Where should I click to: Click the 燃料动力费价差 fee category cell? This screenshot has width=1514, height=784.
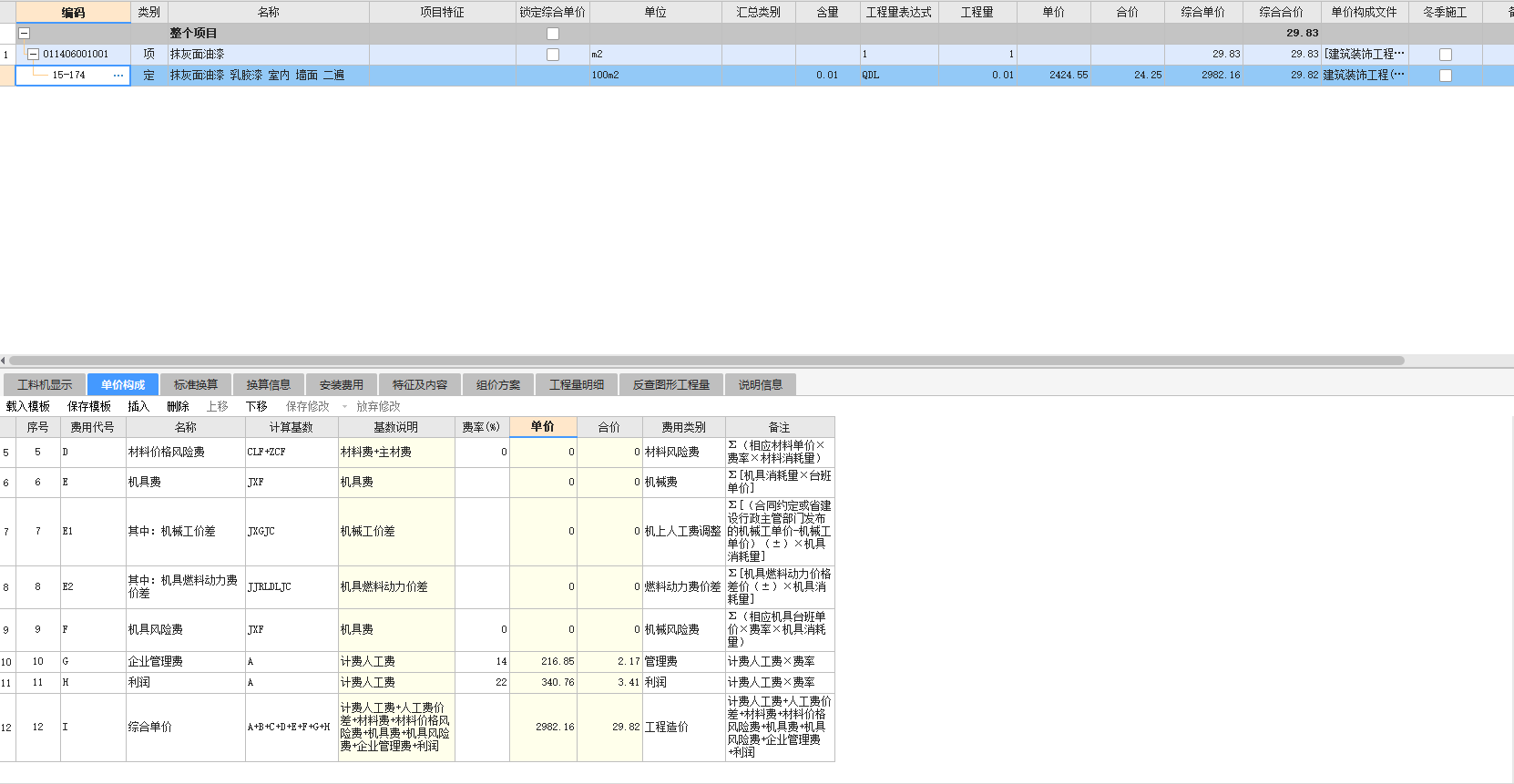[x=683, y=587]
